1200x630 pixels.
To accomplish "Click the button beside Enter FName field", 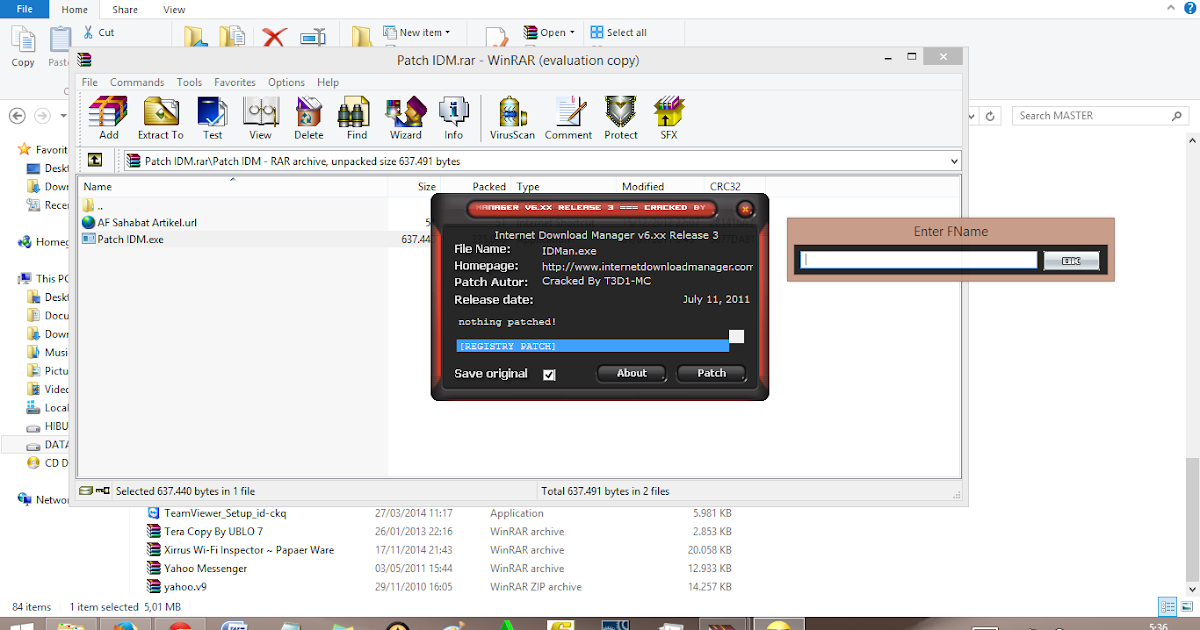I will pos(1071,260).
